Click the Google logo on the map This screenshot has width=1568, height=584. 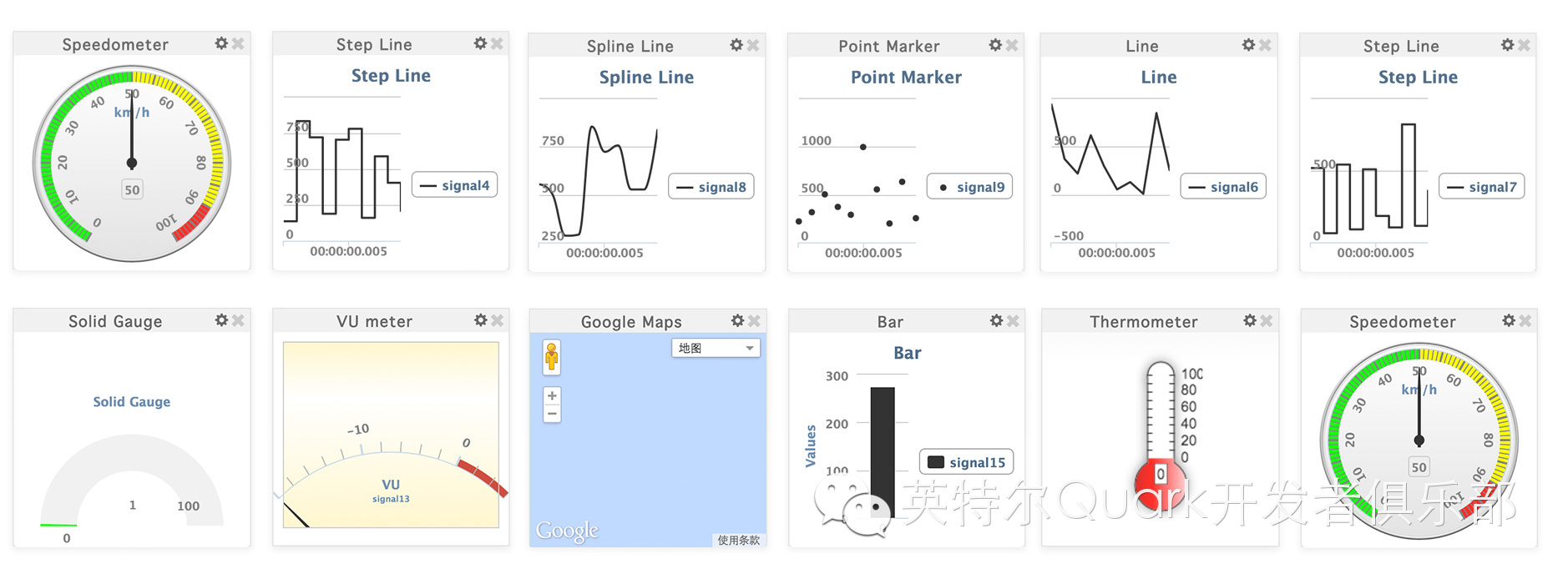pyautogui.click(x=568, y=531)
